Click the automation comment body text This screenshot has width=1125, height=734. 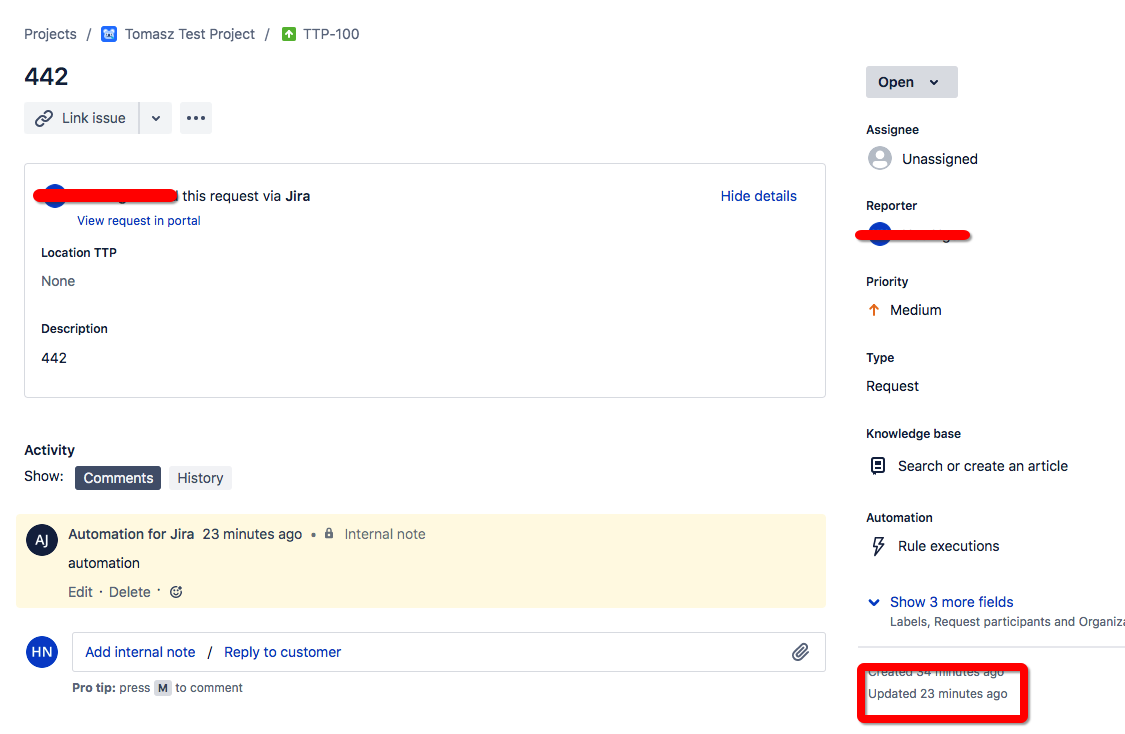click(104, 563)
